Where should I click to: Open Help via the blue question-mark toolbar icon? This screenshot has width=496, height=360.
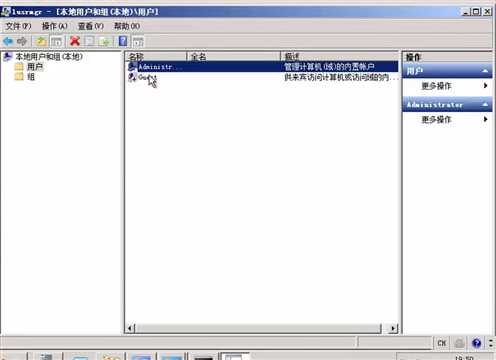pyautogui.click(x=123, y=41)
